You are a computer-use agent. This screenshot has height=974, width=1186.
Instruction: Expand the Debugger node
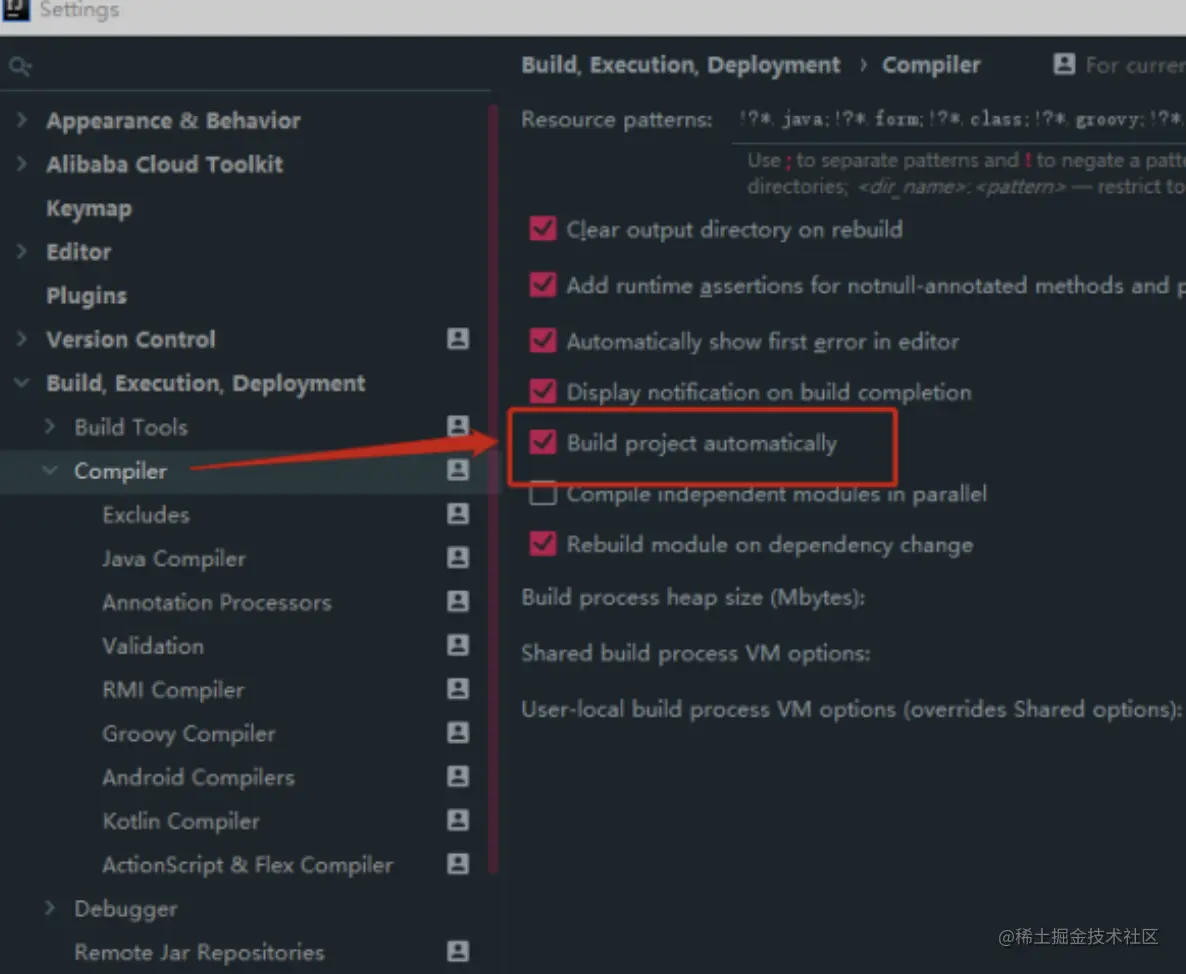tap(50, 907)
